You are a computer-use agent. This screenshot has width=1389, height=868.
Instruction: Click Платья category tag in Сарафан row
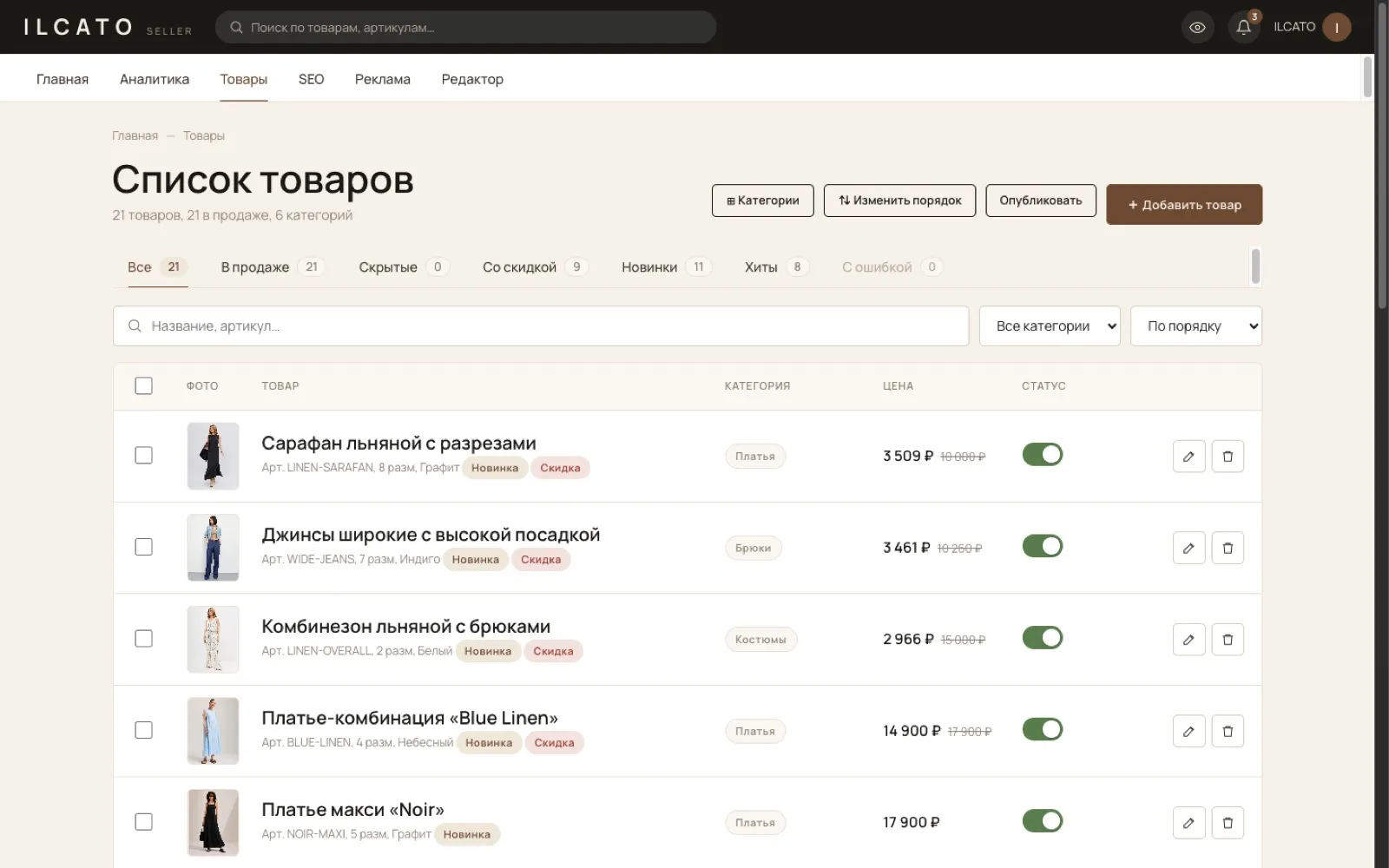[x=755, y=457]
